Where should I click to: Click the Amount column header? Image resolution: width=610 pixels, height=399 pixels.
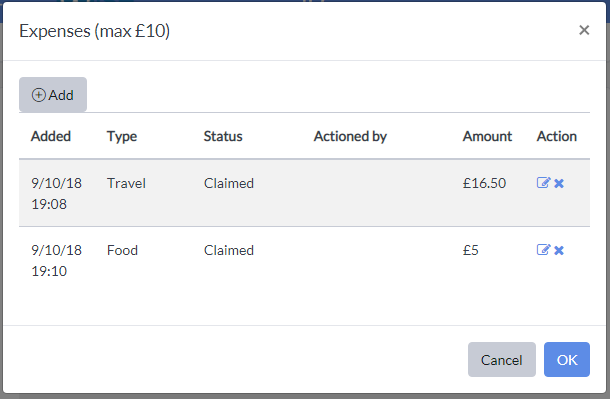tap(487, 136)
